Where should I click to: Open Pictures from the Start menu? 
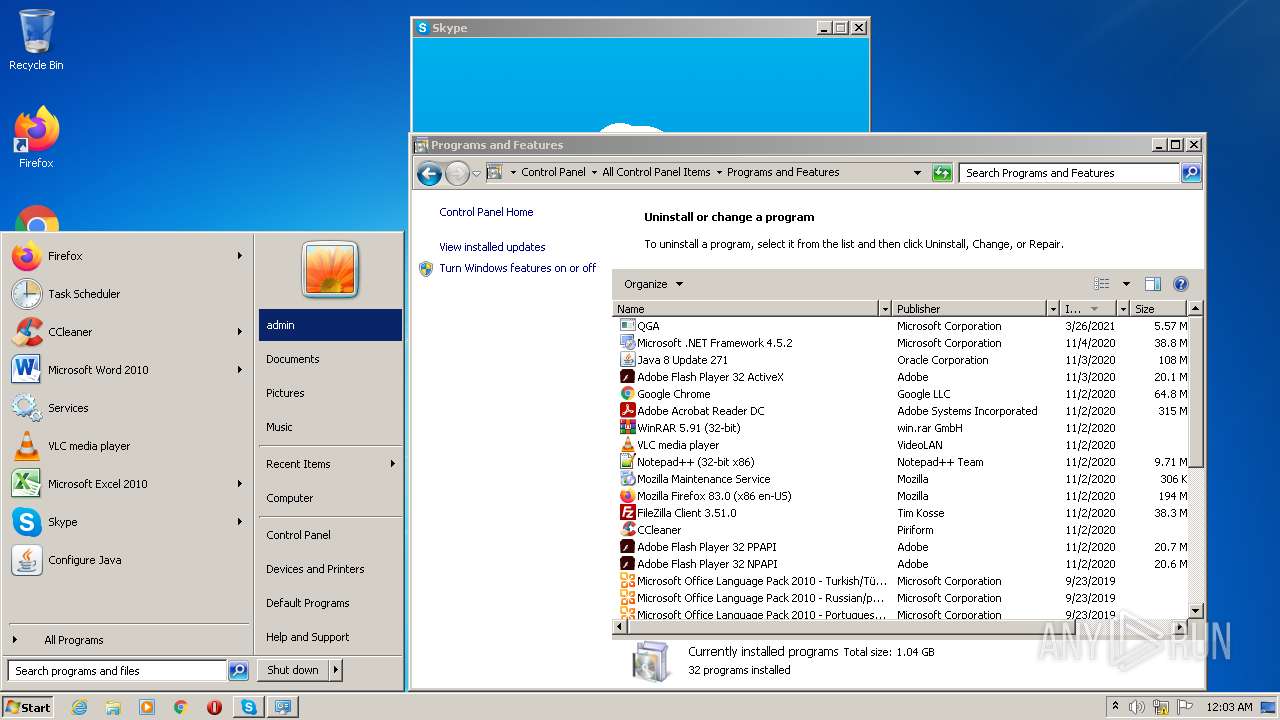330,393
